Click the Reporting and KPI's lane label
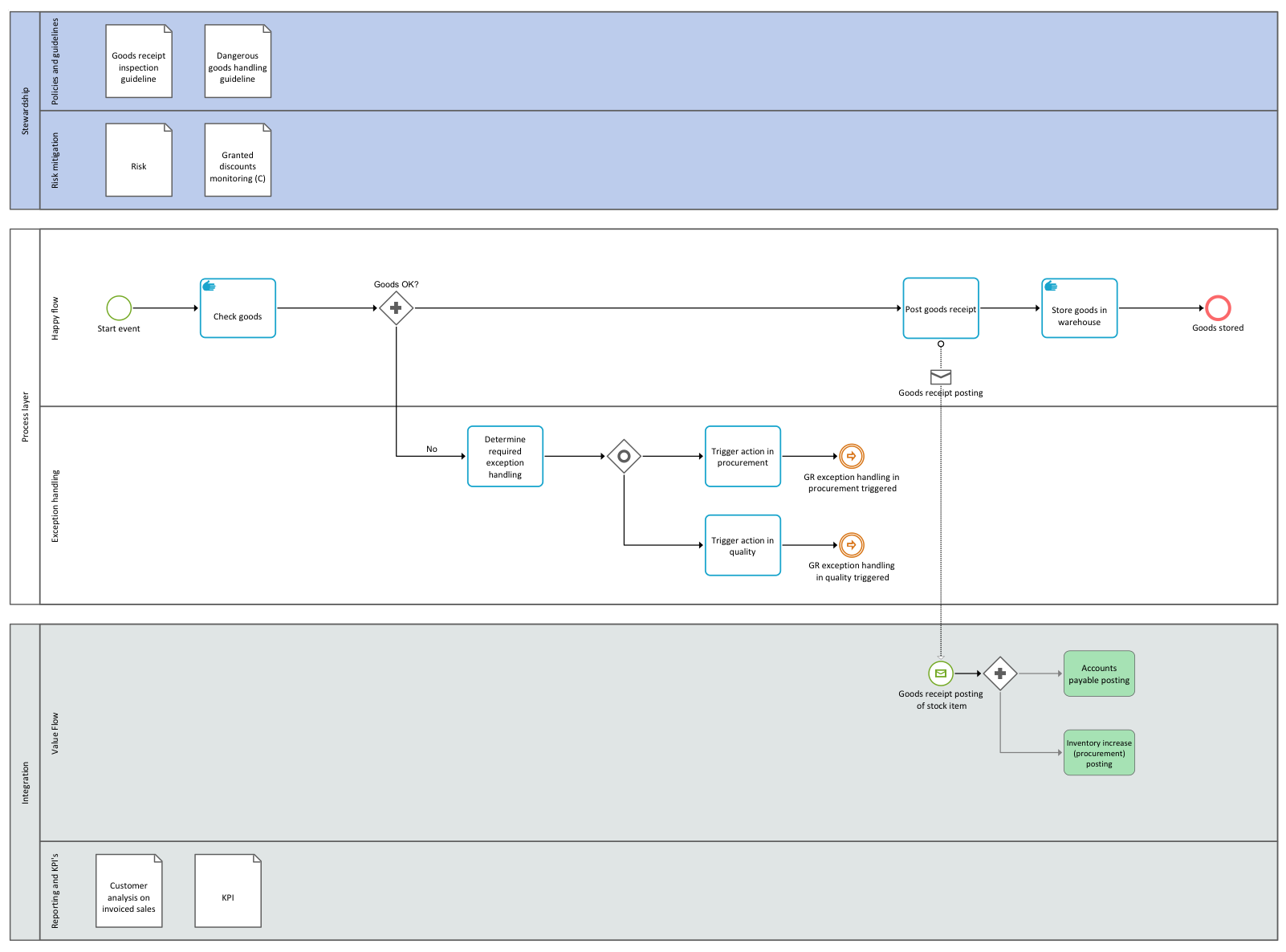Viewport: 1286px width, 952px height. click(x=55, y=891)
